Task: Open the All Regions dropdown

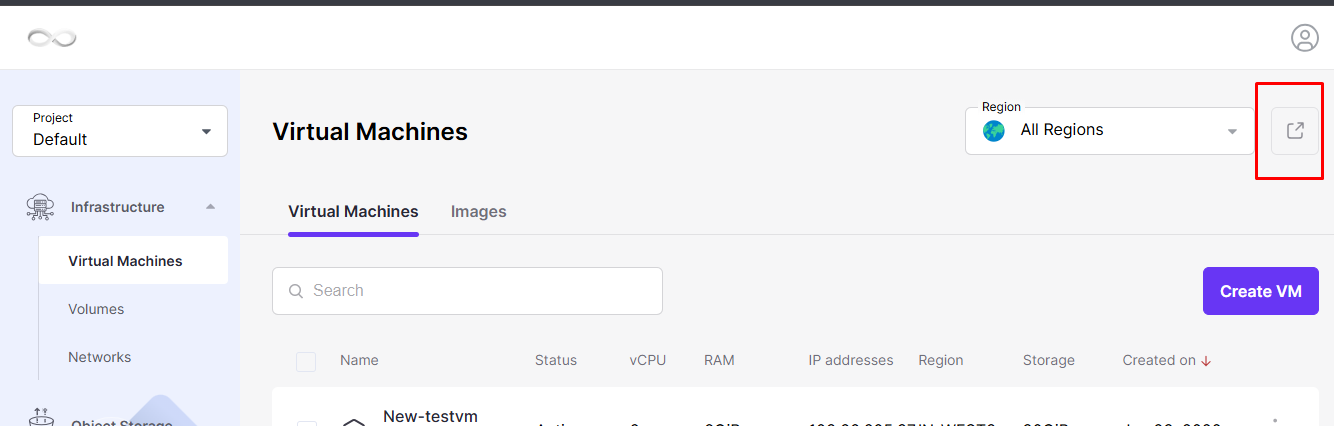Action: (x=1110, y=131)
